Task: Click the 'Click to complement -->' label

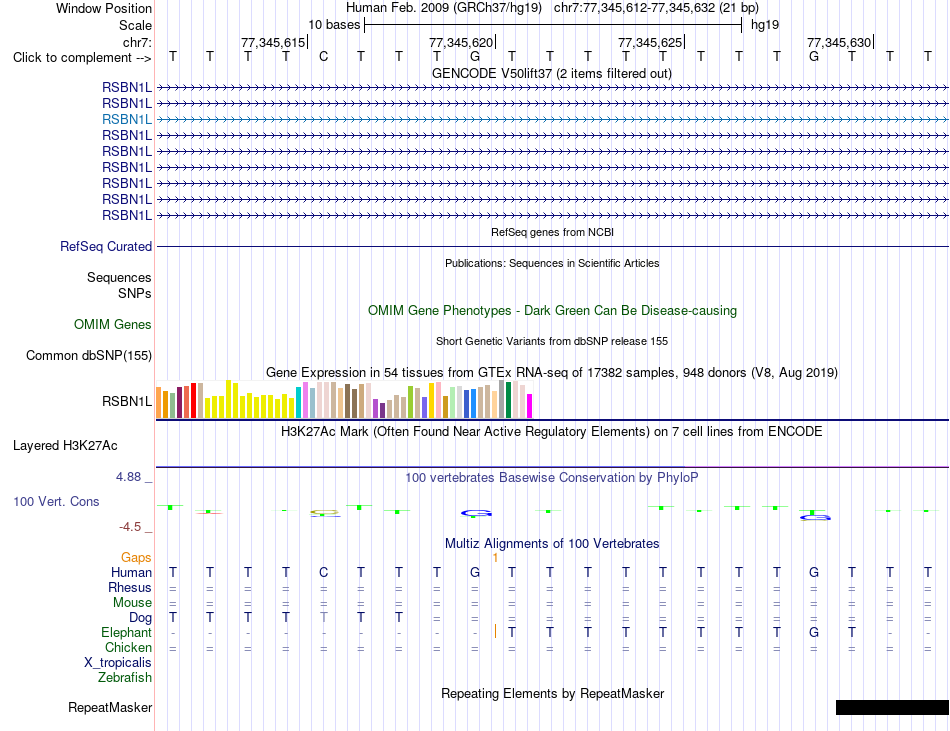Action: pos(82,58)
